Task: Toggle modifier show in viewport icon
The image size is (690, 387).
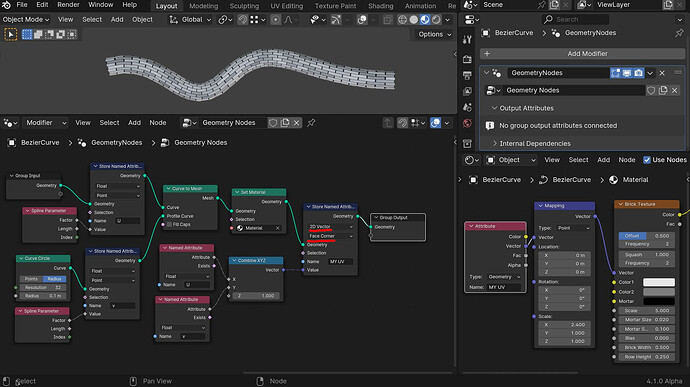Action: click(x=627, y=73)
